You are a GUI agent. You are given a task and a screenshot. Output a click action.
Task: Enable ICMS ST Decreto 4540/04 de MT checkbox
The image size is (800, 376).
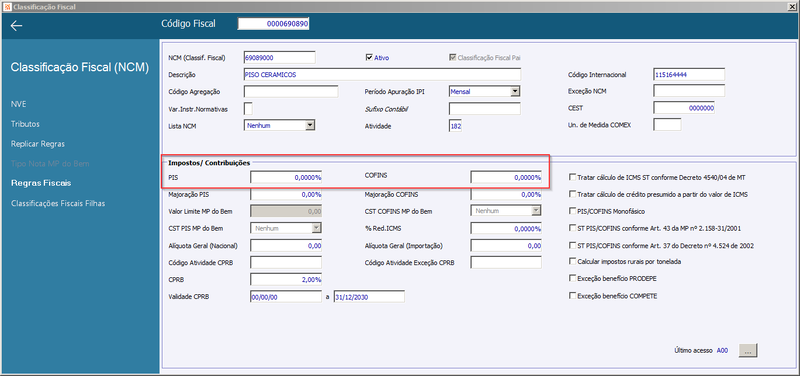click(x=572, y=178)
